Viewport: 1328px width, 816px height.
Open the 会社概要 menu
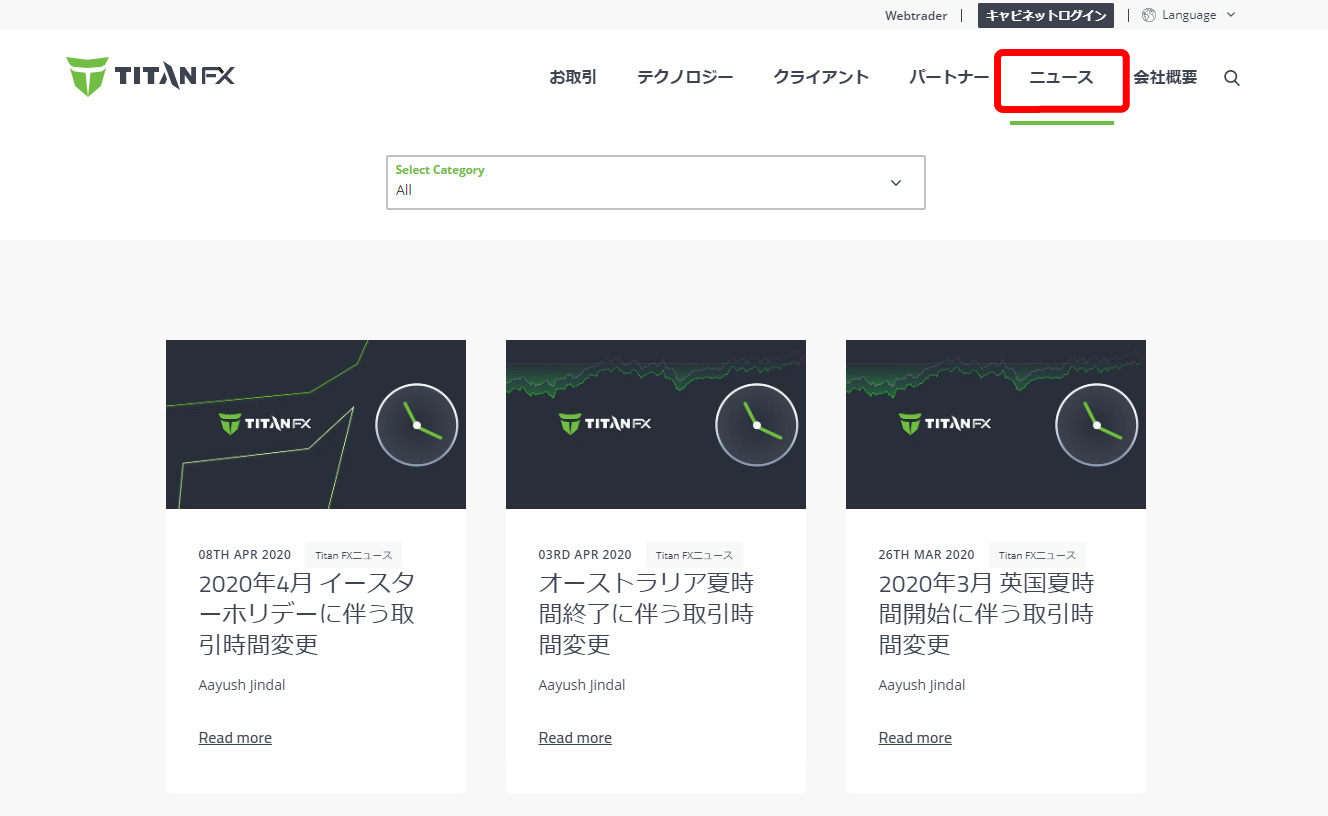tap(1165, 77)
